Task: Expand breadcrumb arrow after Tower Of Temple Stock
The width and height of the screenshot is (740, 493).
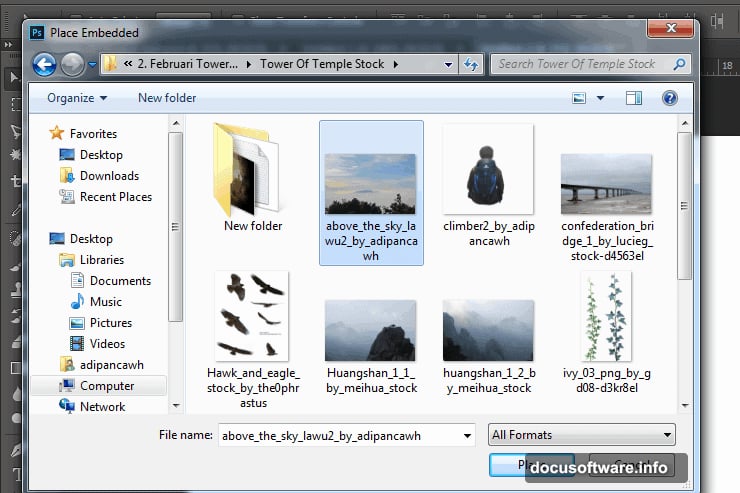Action: (x=395, y=64)
